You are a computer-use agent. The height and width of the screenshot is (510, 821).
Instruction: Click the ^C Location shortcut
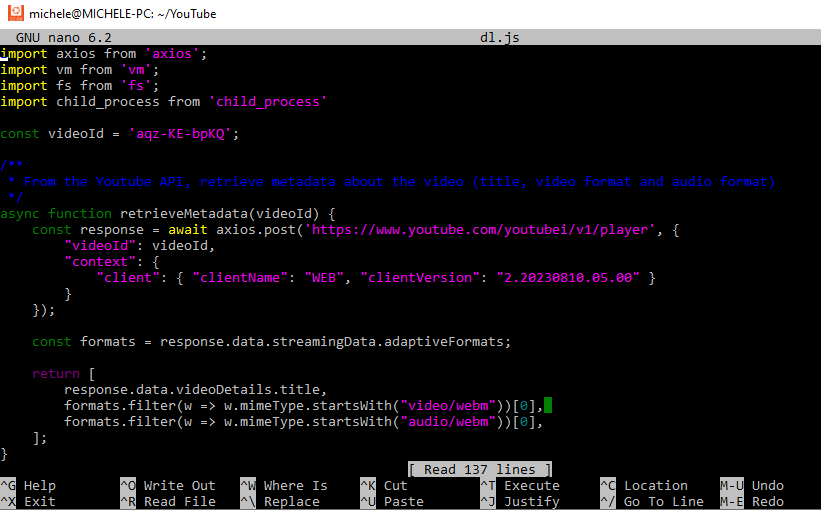643,486
